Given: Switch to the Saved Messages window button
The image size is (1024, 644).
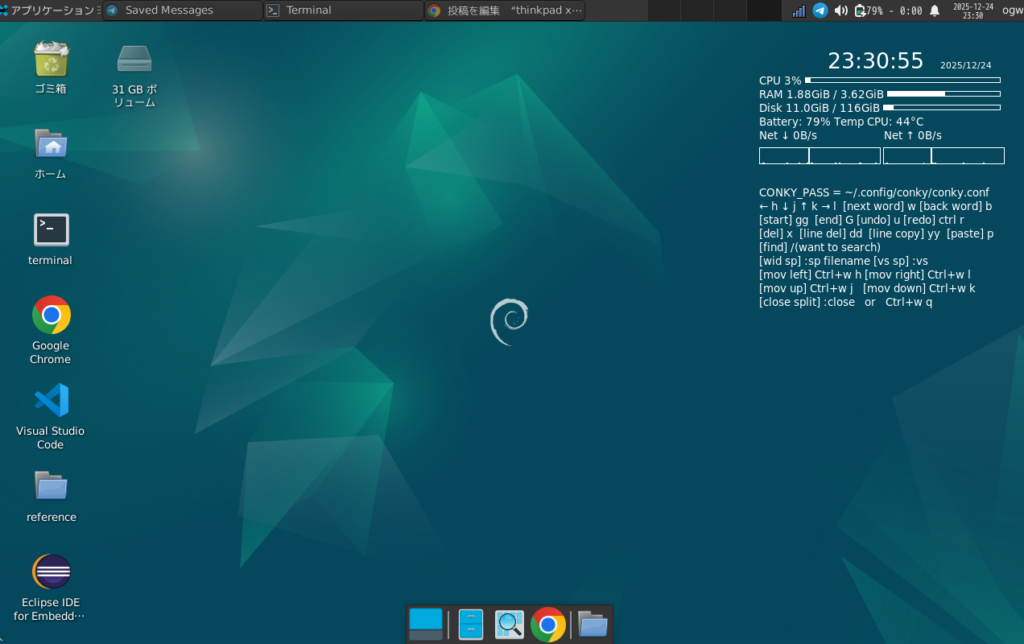Looking at the screenshot, I should (182, 11).
